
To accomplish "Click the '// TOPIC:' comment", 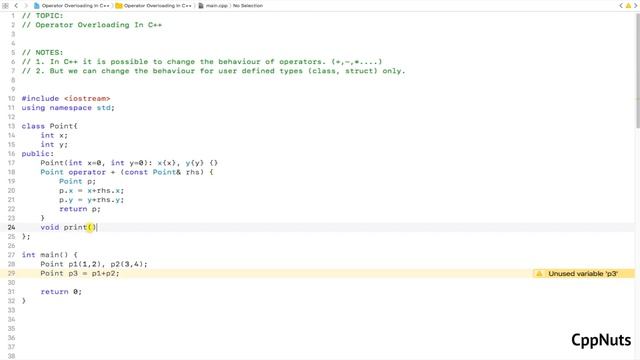I will click(x=42, y=16).
